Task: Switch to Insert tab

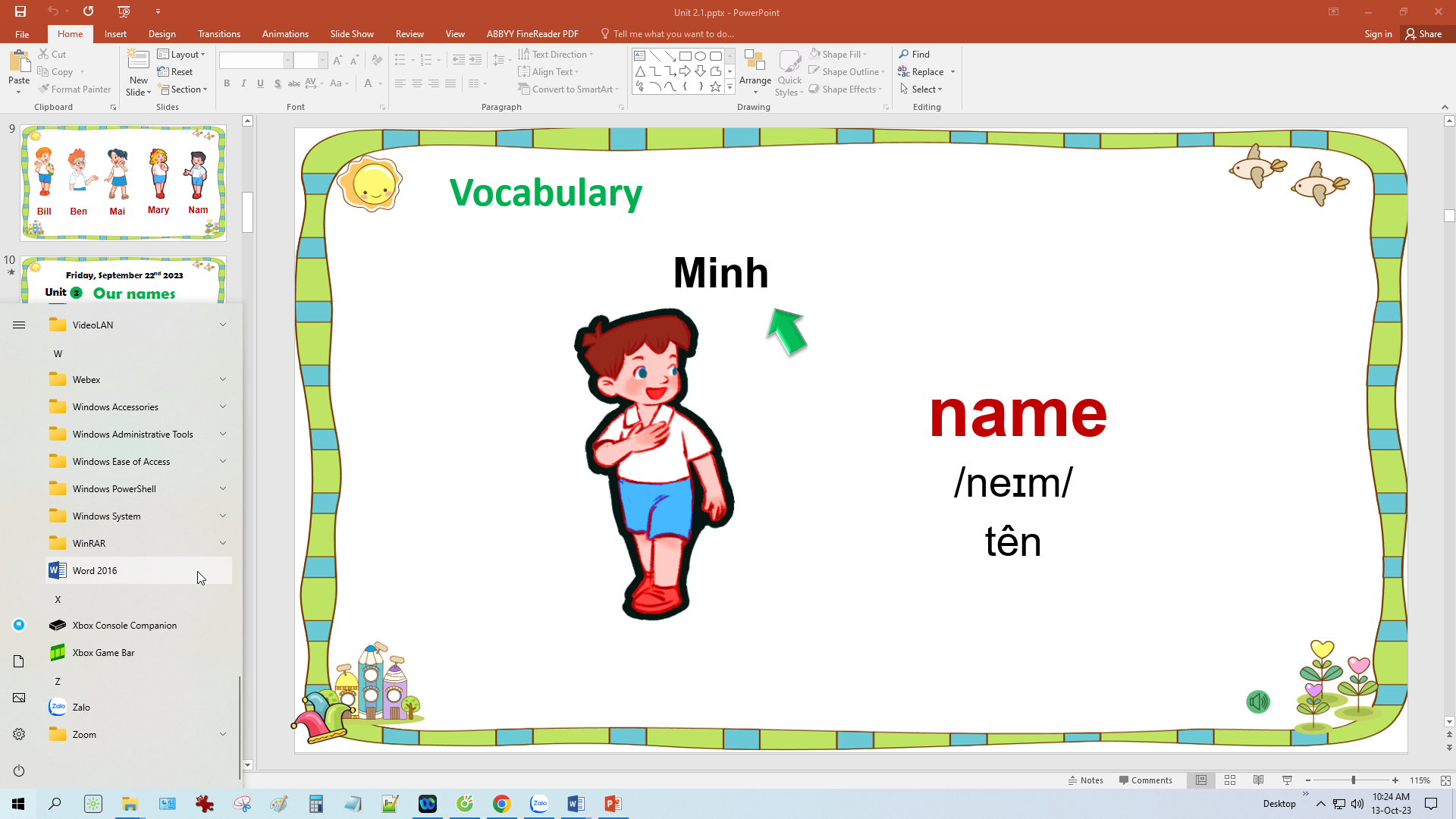Action: coord(115,34)
